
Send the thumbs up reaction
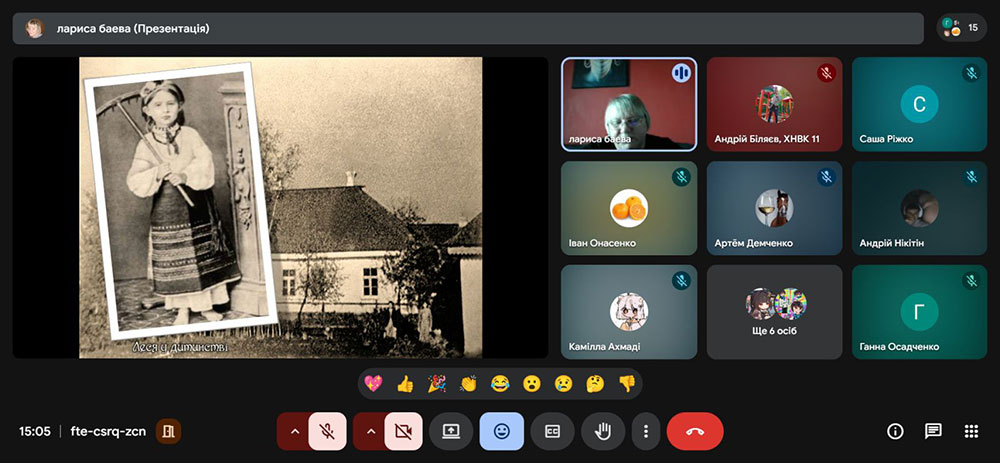coord(405,383)
